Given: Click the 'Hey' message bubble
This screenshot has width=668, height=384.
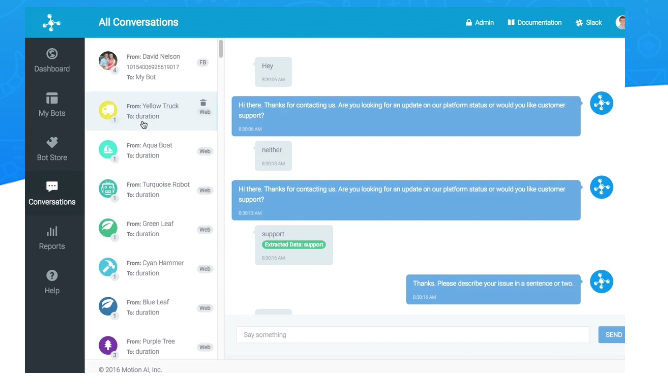Looking at the screenshot, I should [x=274, y=72].
